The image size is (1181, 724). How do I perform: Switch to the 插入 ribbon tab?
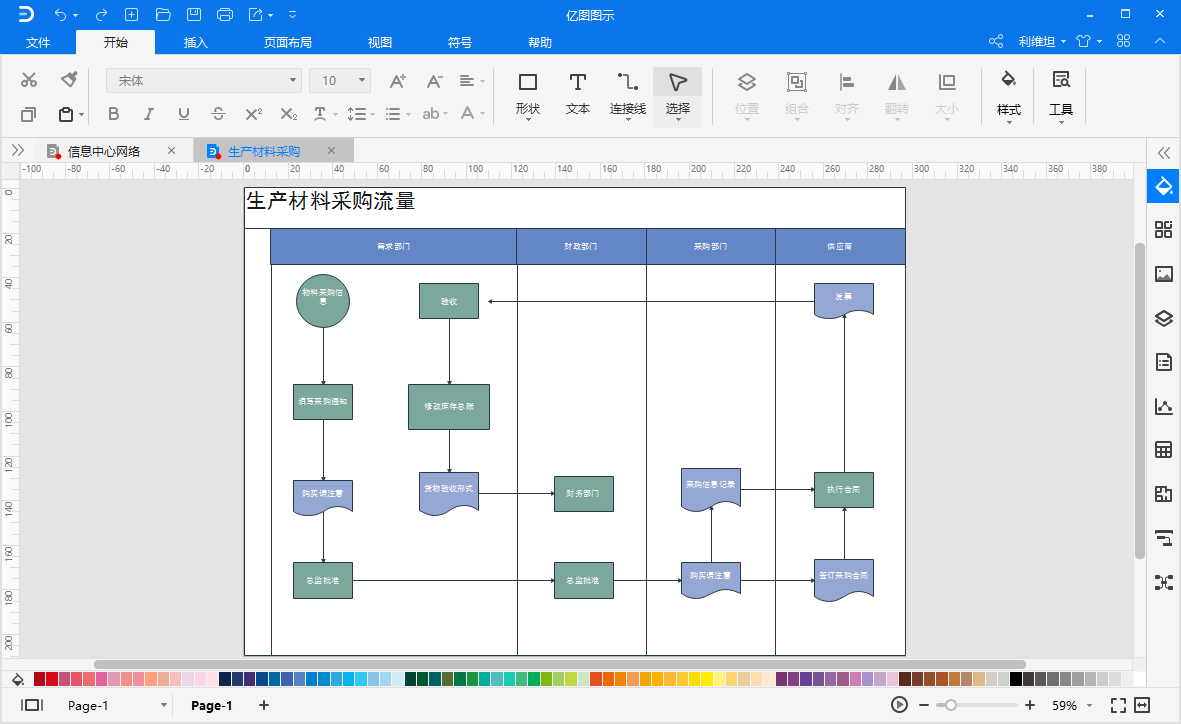[196, 42]
